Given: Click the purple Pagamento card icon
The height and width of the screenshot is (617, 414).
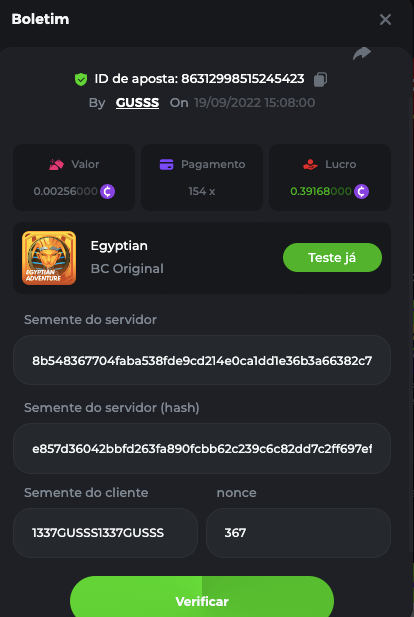Looking at the screenshot, I should (x=166, y=164).
